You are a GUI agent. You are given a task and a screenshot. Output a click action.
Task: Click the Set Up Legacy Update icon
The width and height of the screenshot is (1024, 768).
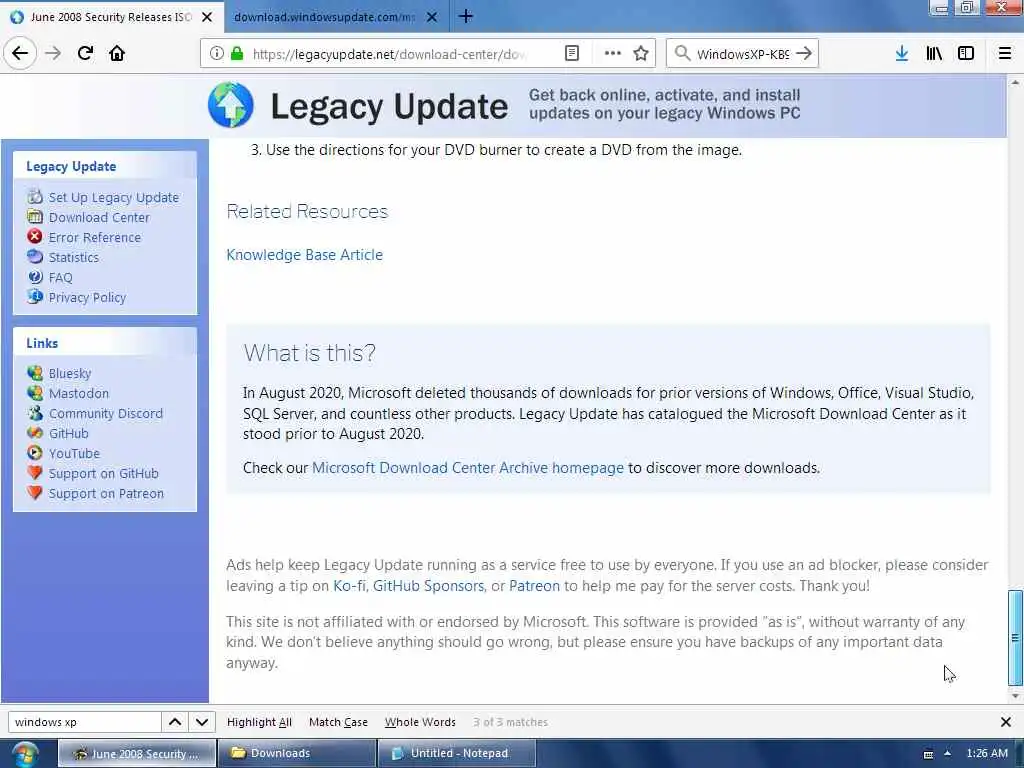pyautogui.click(x=35, y=197)
